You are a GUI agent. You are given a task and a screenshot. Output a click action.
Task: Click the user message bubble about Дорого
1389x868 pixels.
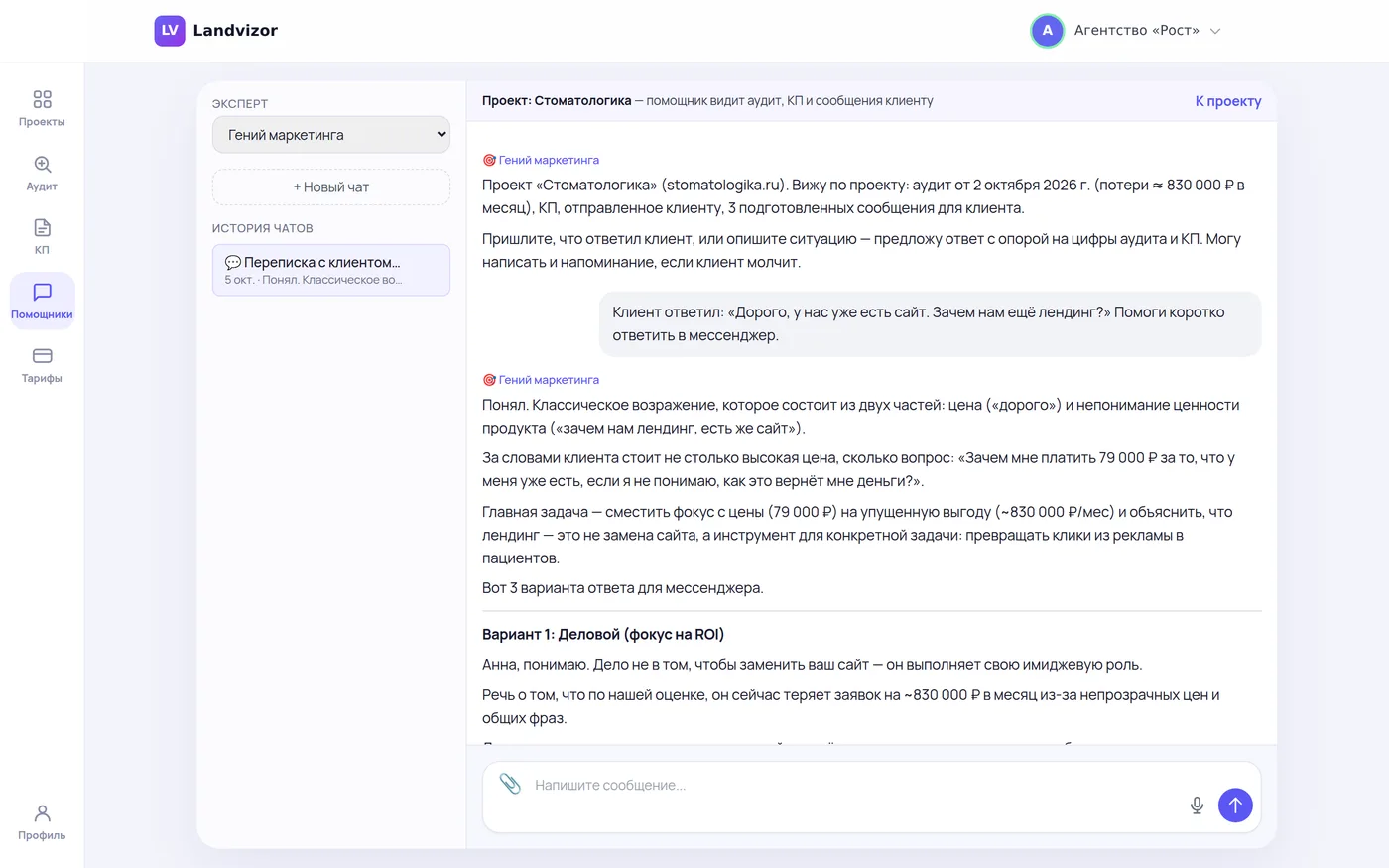click(x=930, y=323)
